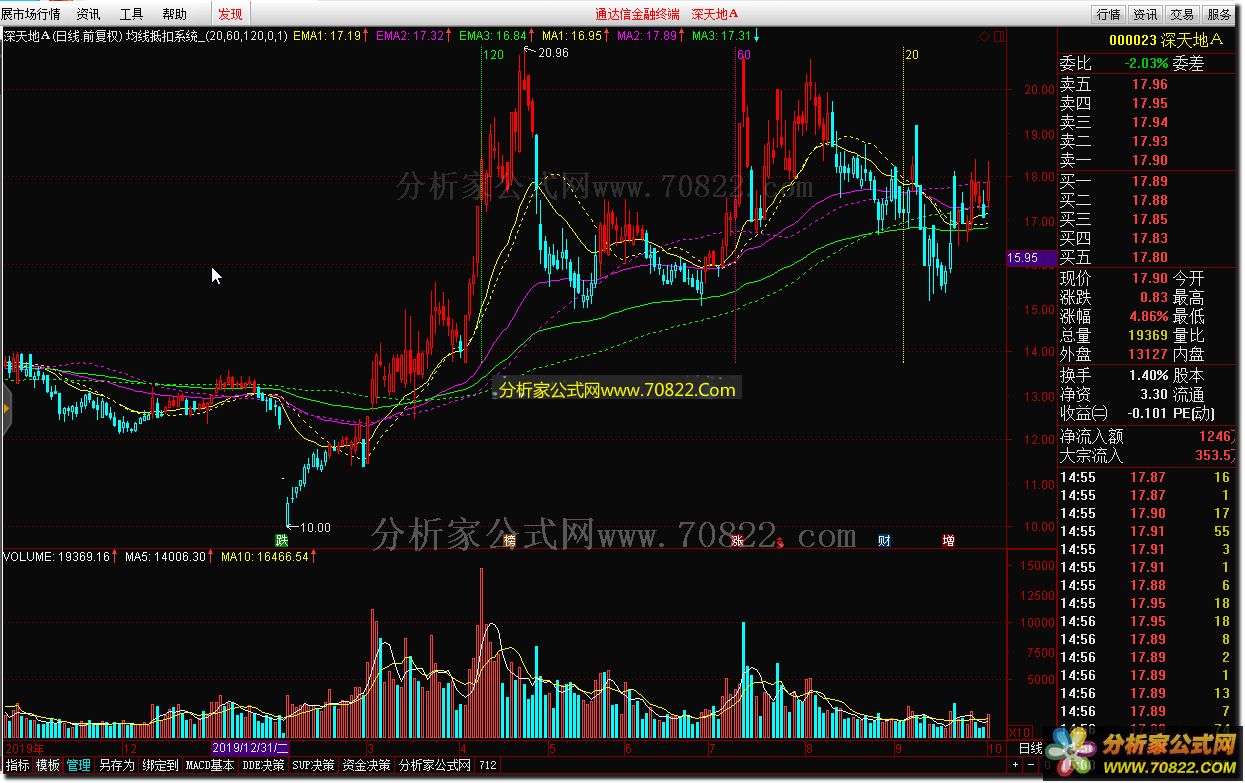1245x783 pixels.
Task: Open the 展市场行情 menu
Action: point(31,14)
